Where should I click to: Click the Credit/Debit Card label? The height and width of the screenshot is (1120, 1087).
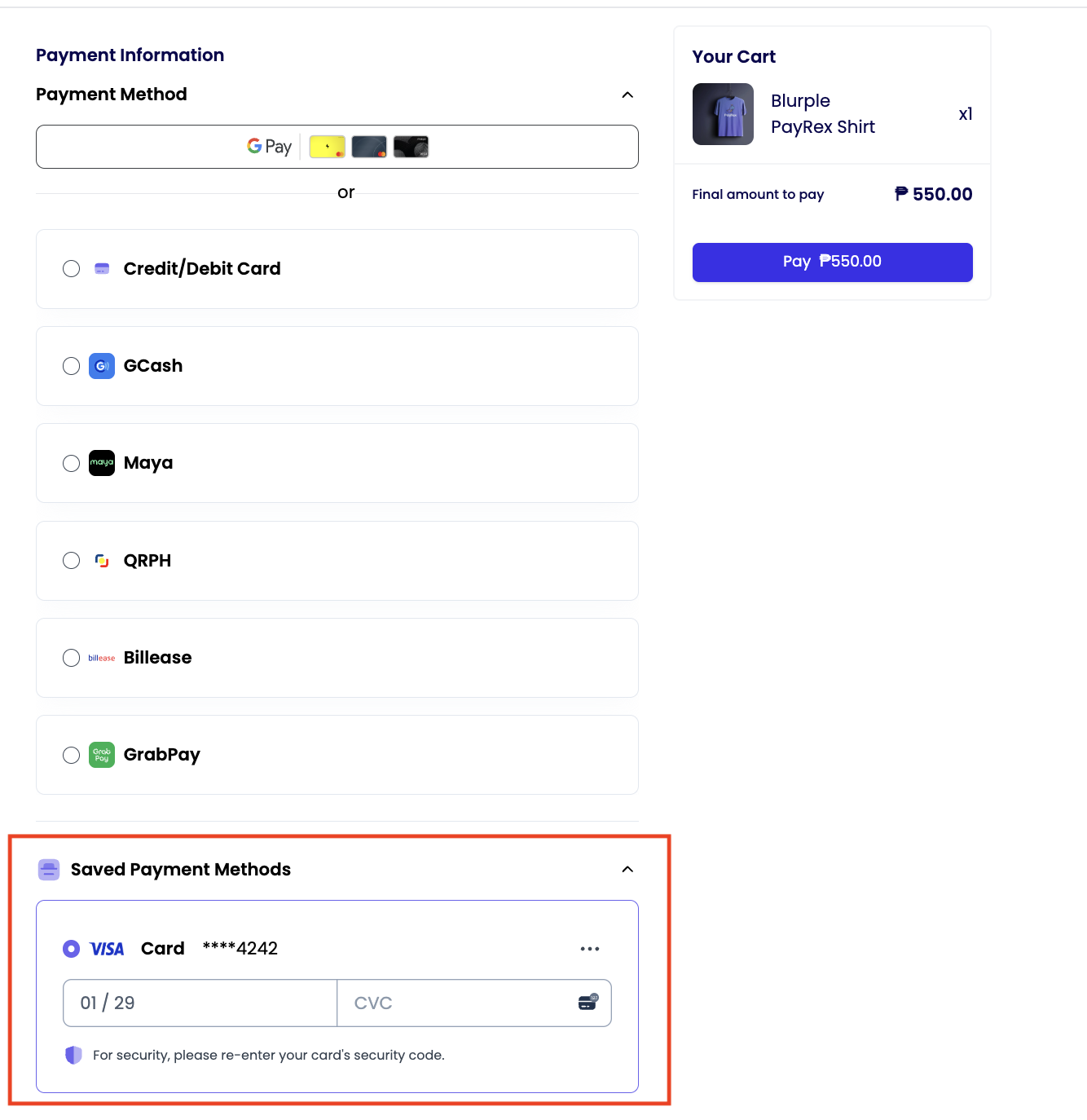(202, 269)
